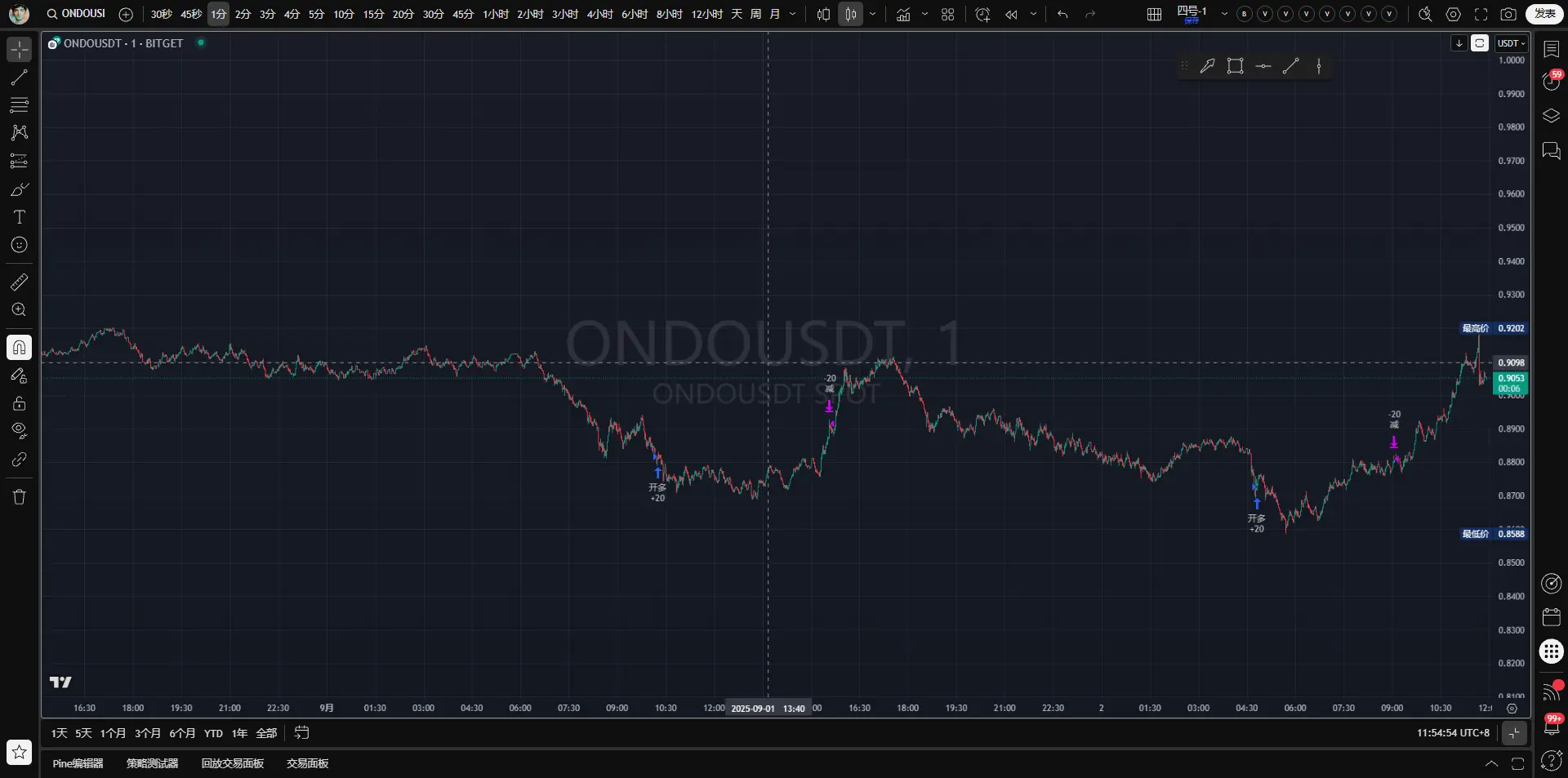Enter fullscreen mode
This screenshot has width=1568, height=778.
tap(1481, 15)
